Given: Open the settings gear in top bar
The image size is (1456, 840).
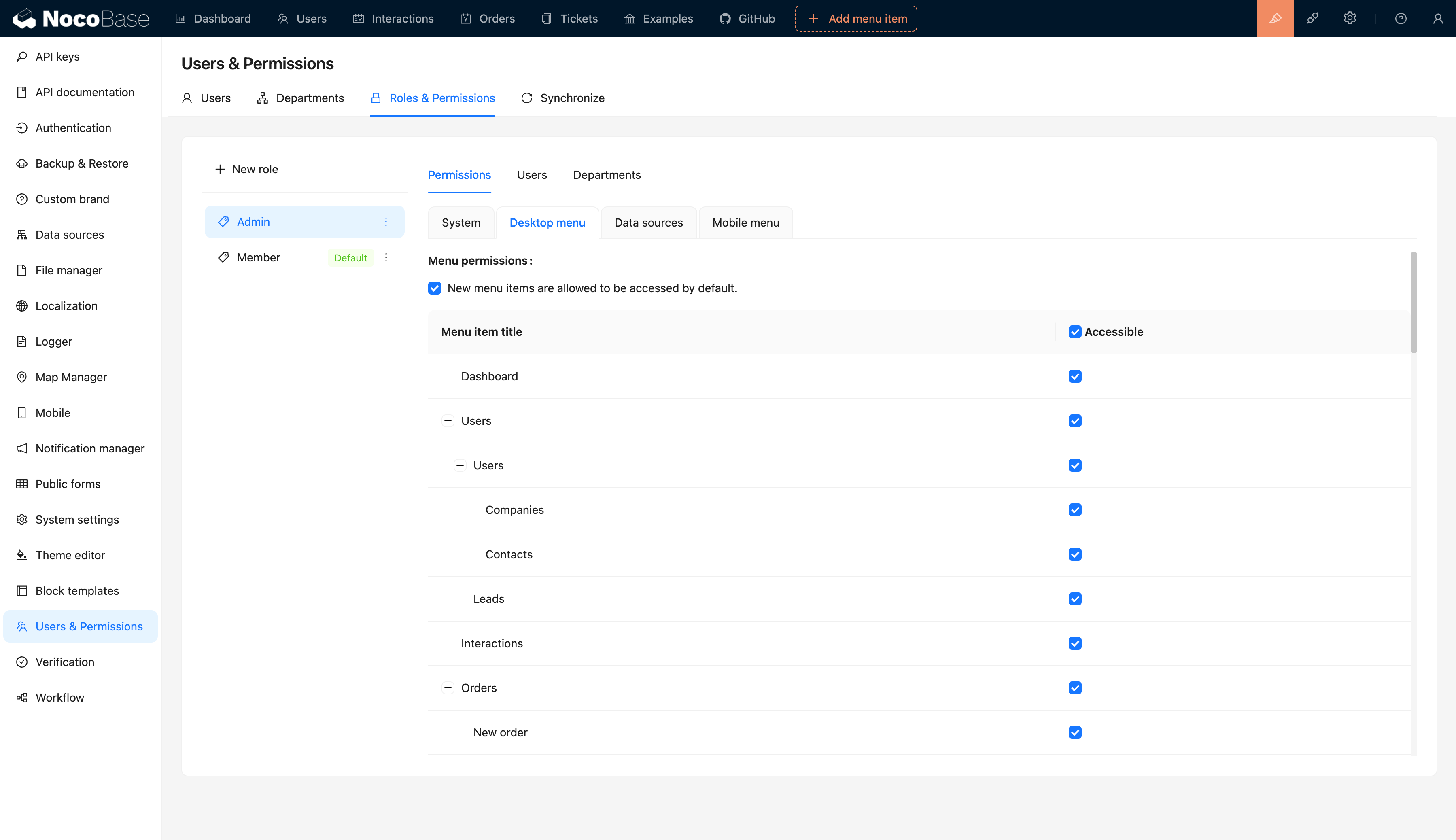Looking at the screenshot, I should pyautogui.click(x=1349, y=19).
